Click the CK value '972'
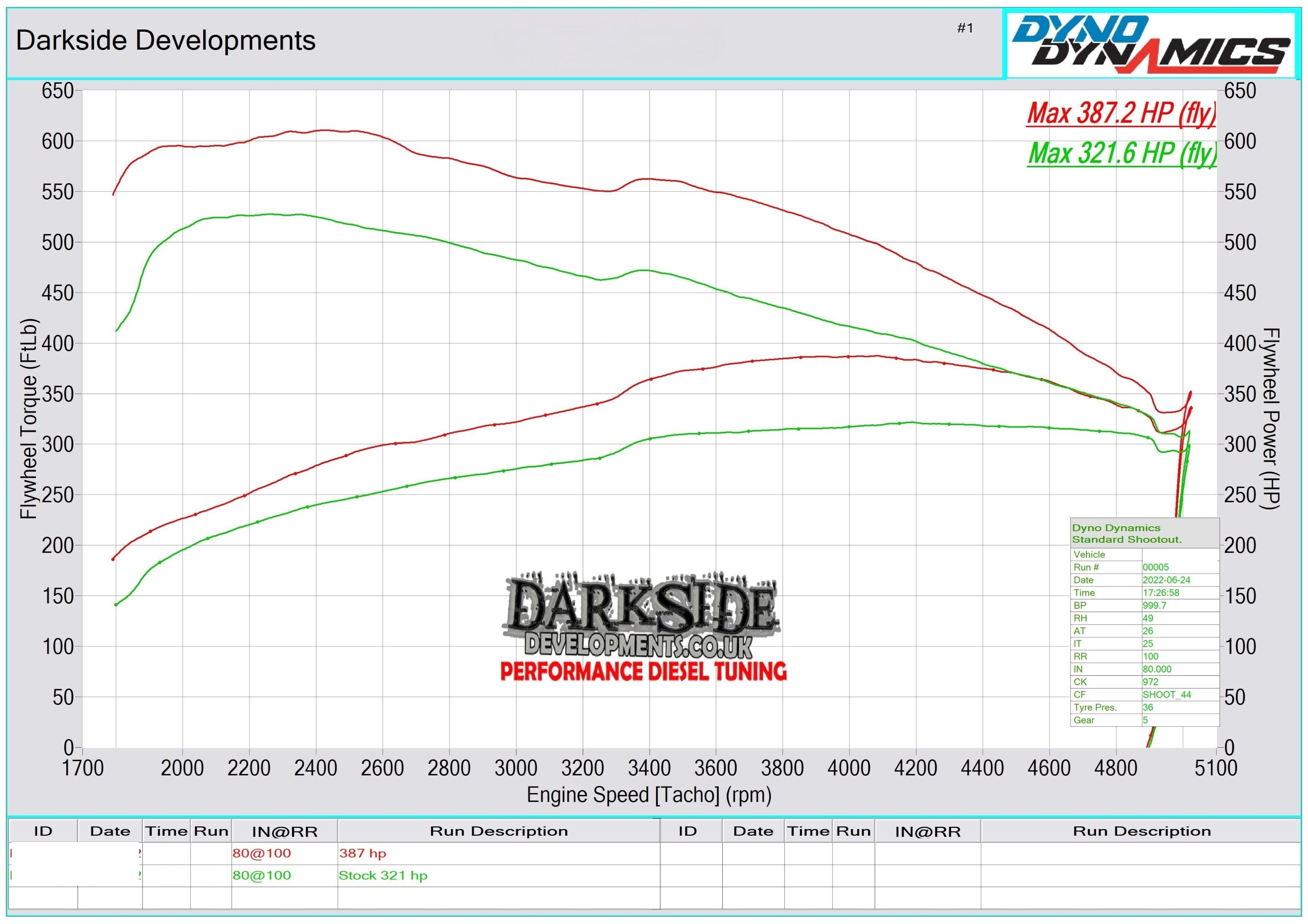The width and height of the screenshot is (1308, 924). coord(1150,681)
